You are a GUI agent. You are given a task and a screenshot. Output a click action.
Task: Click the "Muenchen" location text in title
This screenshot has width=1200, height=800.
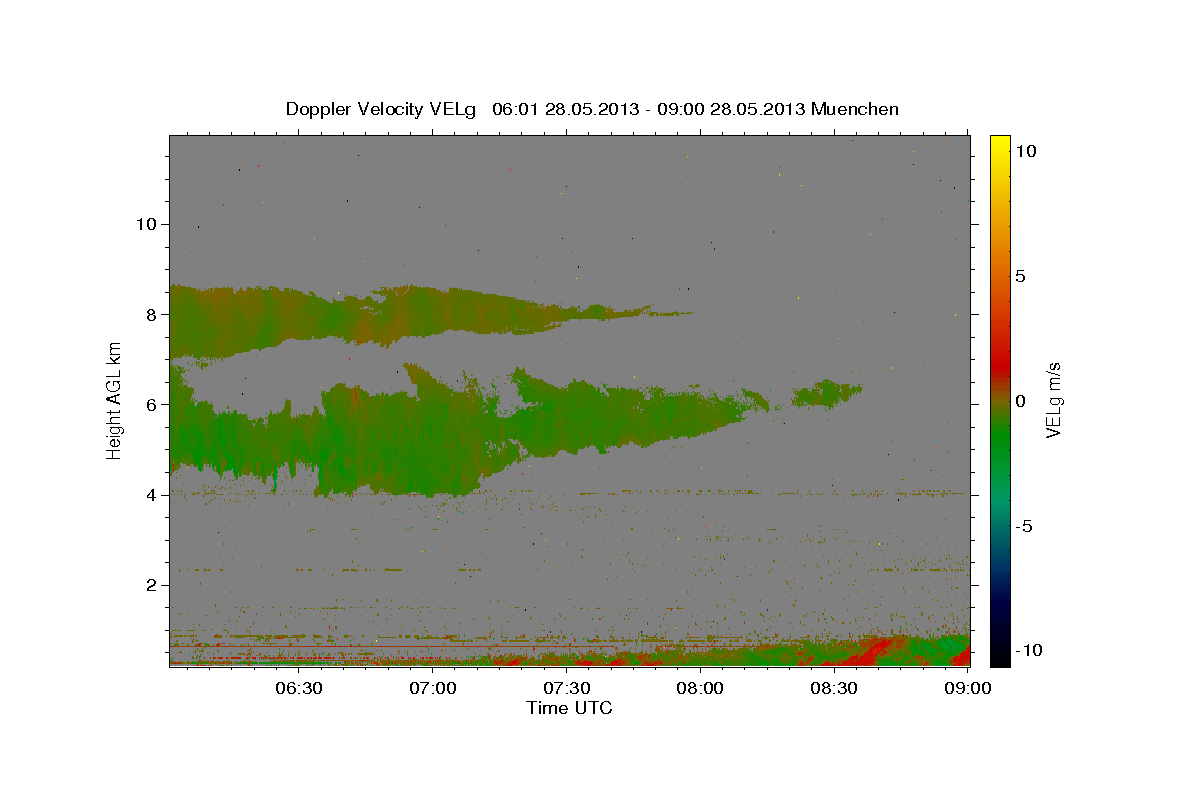[856, 109]
